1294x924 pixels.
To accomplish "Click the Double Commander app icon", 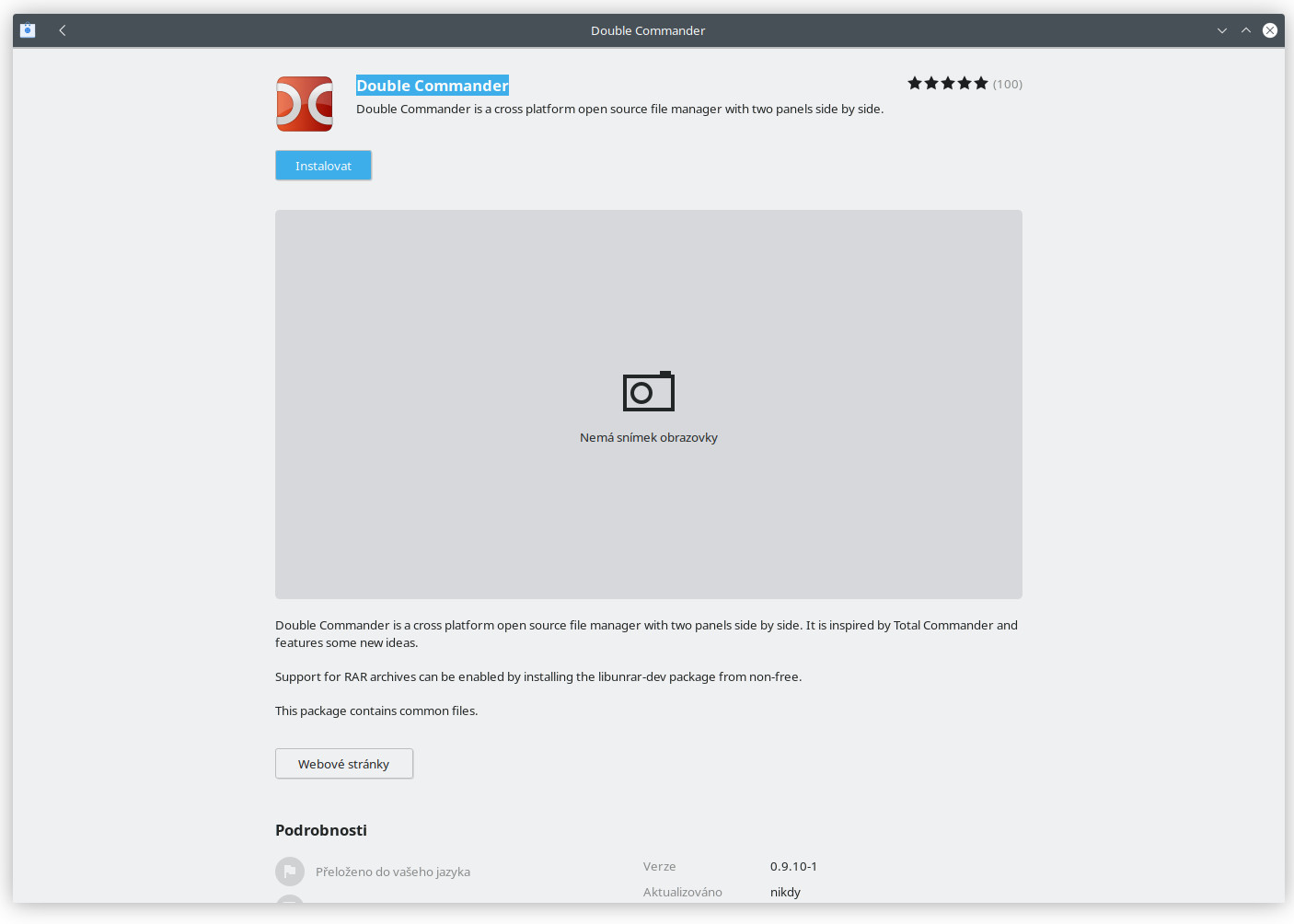I will click(305, 104).
